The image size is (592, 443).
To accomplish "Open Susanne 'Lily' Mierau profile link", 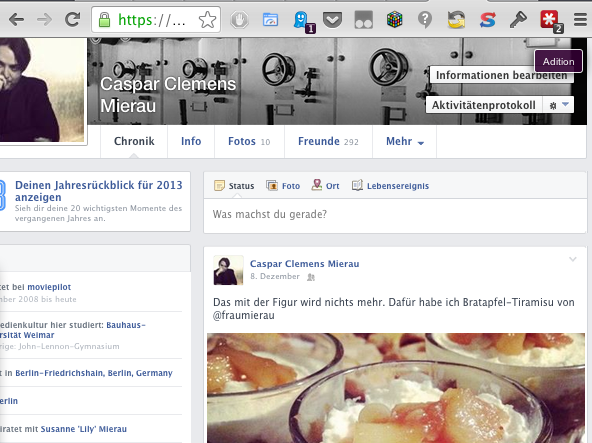I will 83,429.
